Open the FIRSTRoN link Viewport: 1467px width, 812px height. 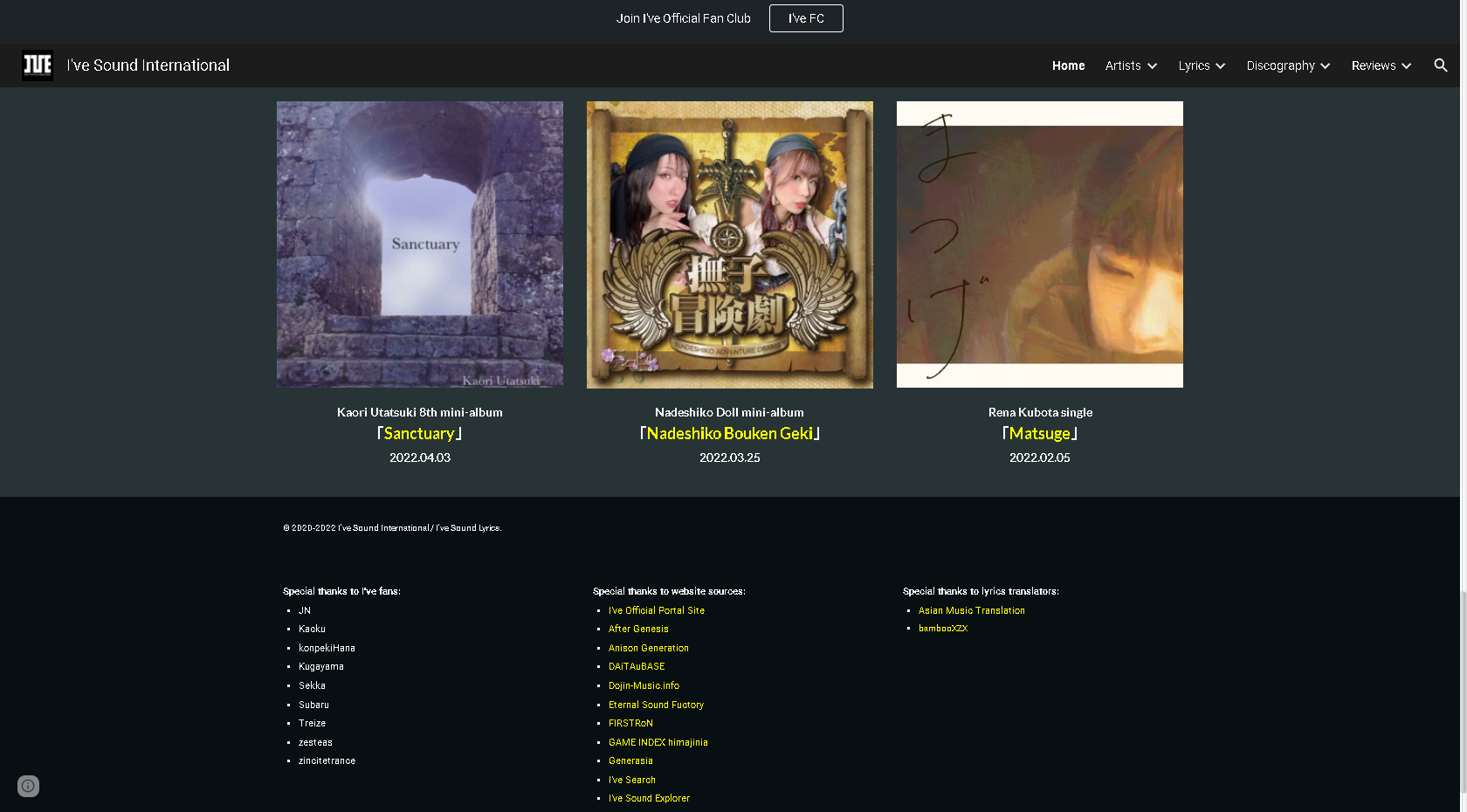click(630, 723)
